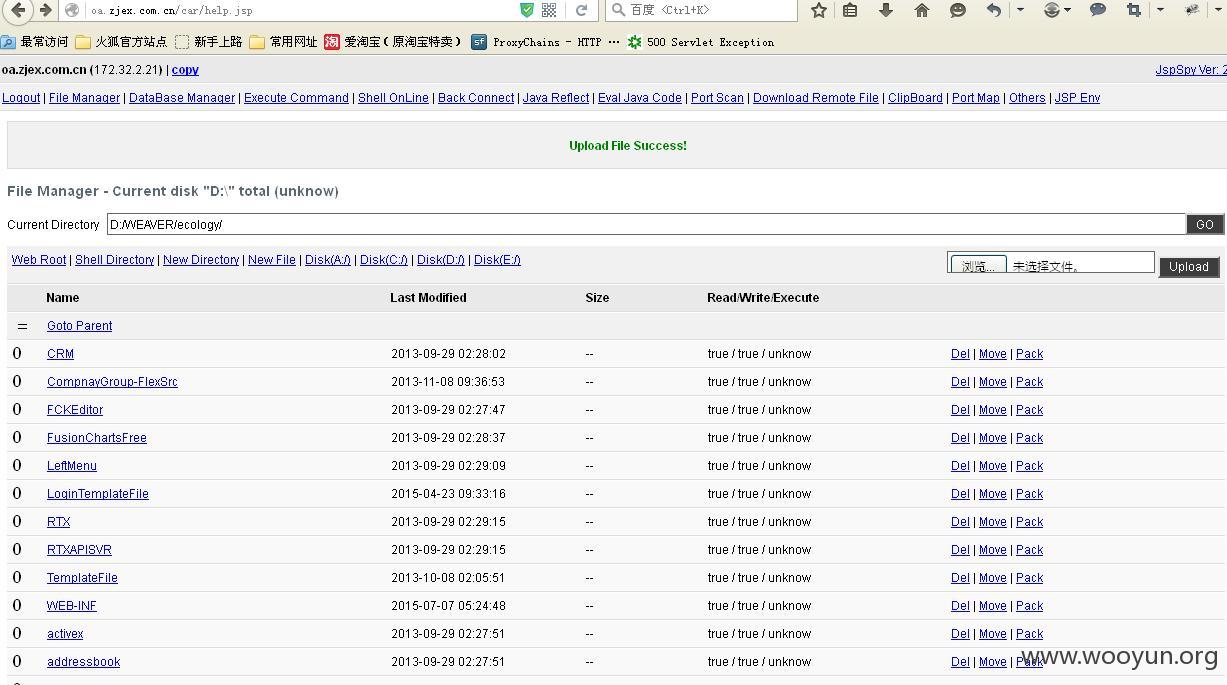Open Eval Java Code menu link

640,98
